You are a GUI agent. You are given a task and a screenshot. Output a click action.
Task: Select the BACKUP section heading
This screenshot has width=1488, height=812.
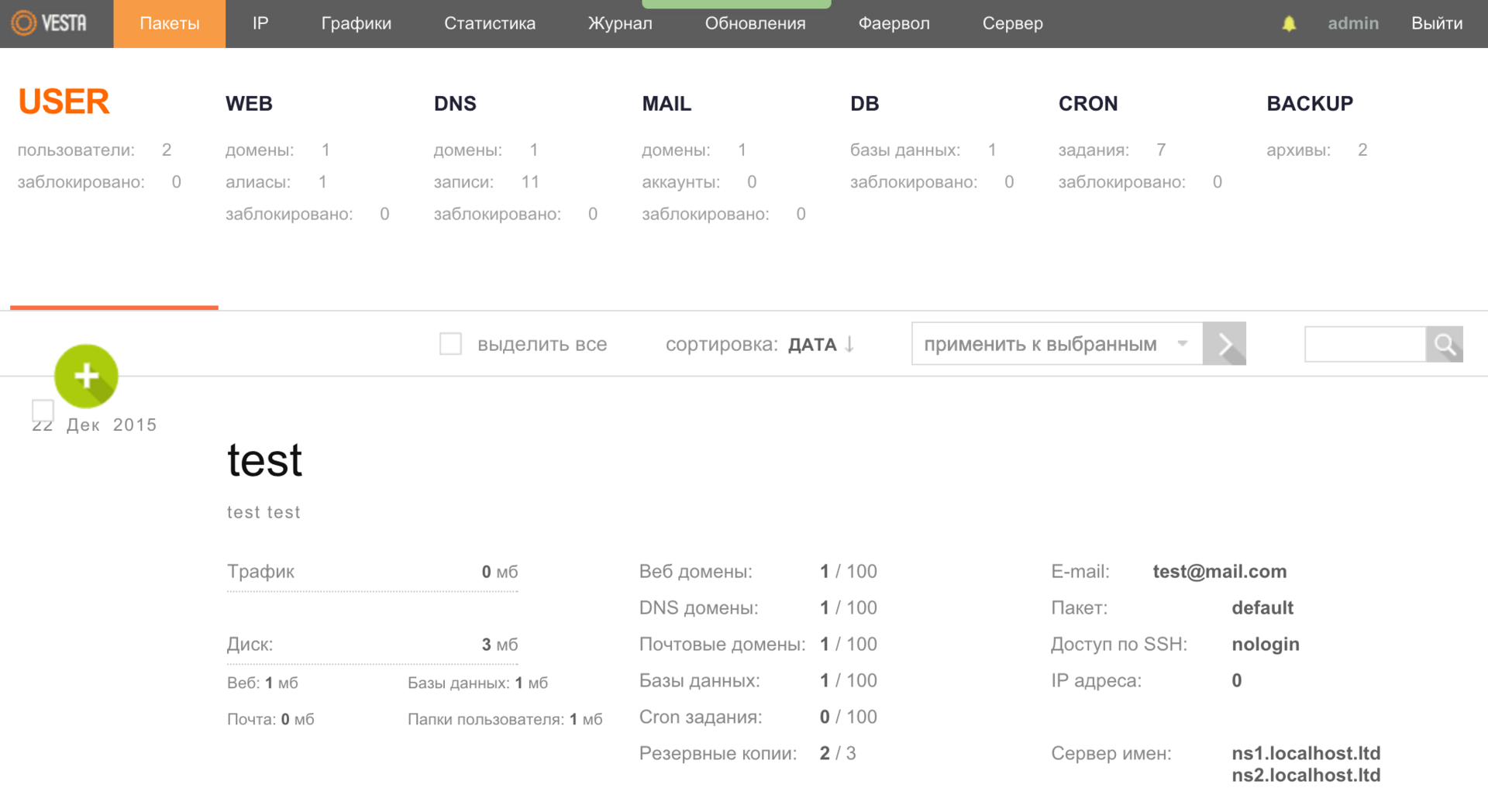point(1310,104)
